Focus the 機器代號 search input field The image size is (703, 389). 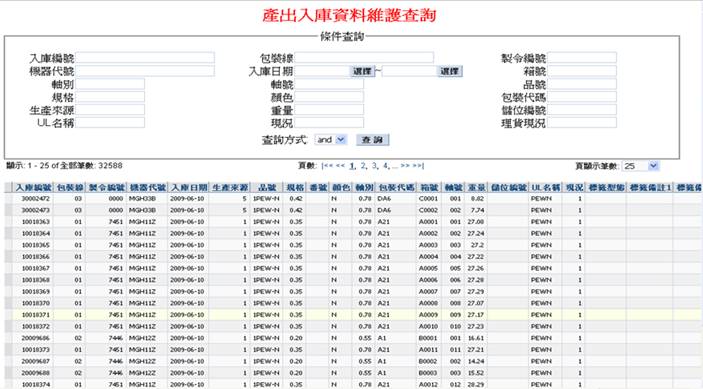click(145, 71)
